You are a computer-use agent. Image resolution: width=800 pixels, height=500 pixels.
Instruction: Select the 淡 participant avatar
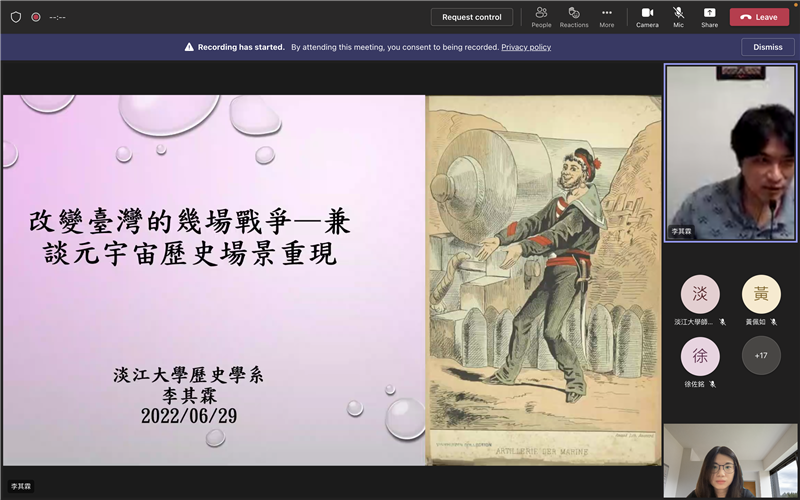pyautogui.click(x=700, y=294)
